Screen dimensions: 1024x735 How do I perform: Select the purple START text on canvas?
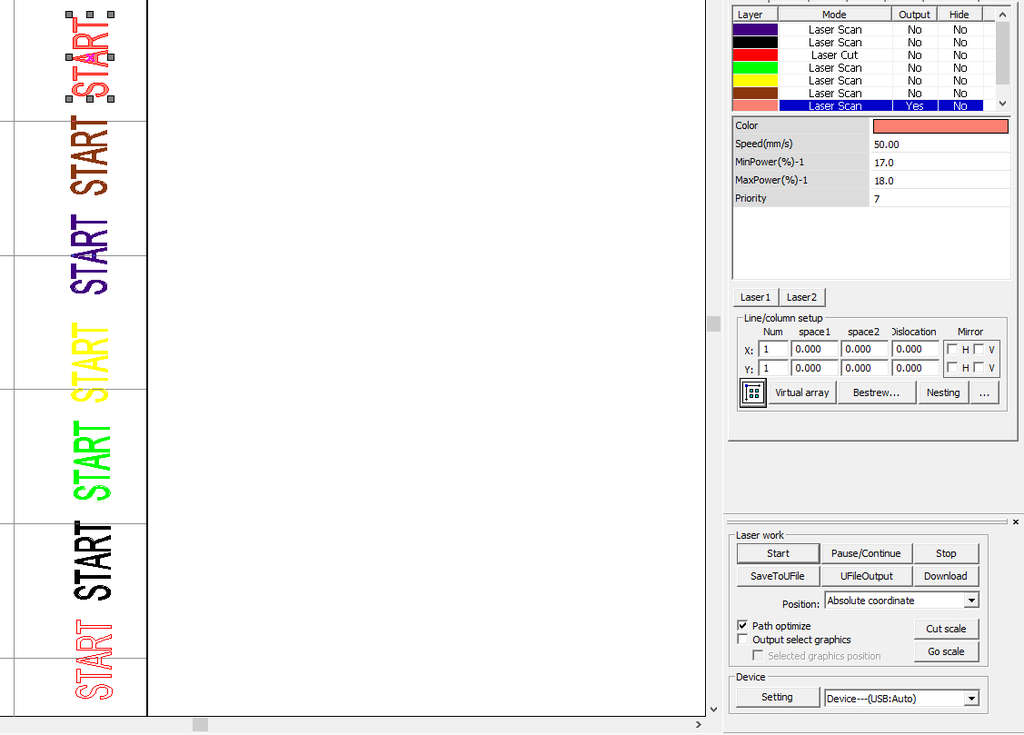click(89, 254)
